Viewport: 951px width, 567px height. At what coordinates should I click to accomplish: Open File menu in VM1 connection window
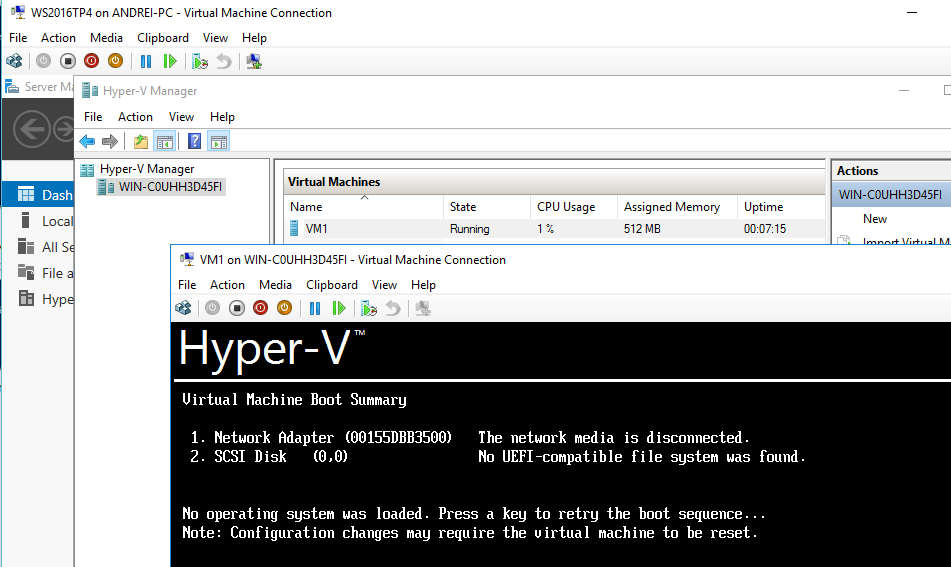point(187,284)
